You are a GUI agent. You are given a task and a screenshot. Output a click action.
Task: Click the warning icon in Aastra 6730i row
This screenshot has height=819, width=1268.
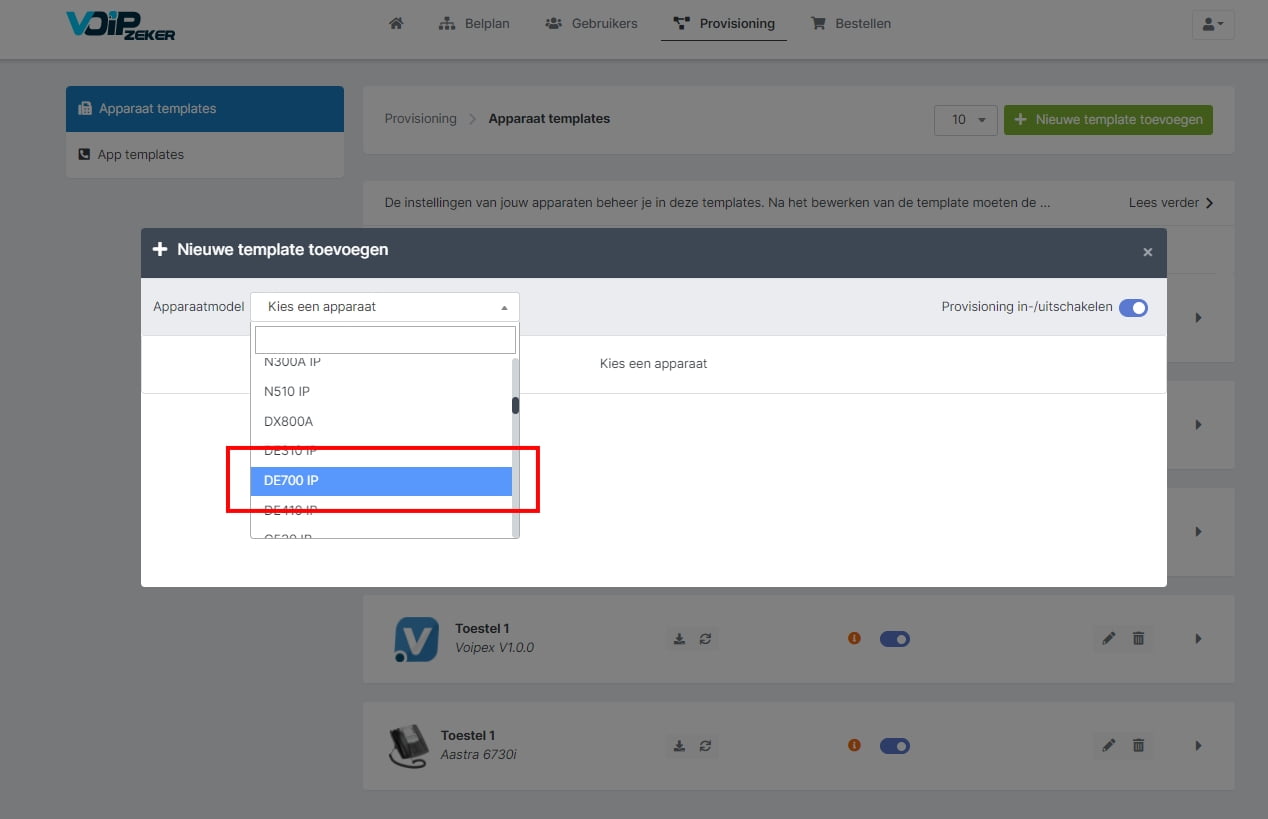pos(854,745)
